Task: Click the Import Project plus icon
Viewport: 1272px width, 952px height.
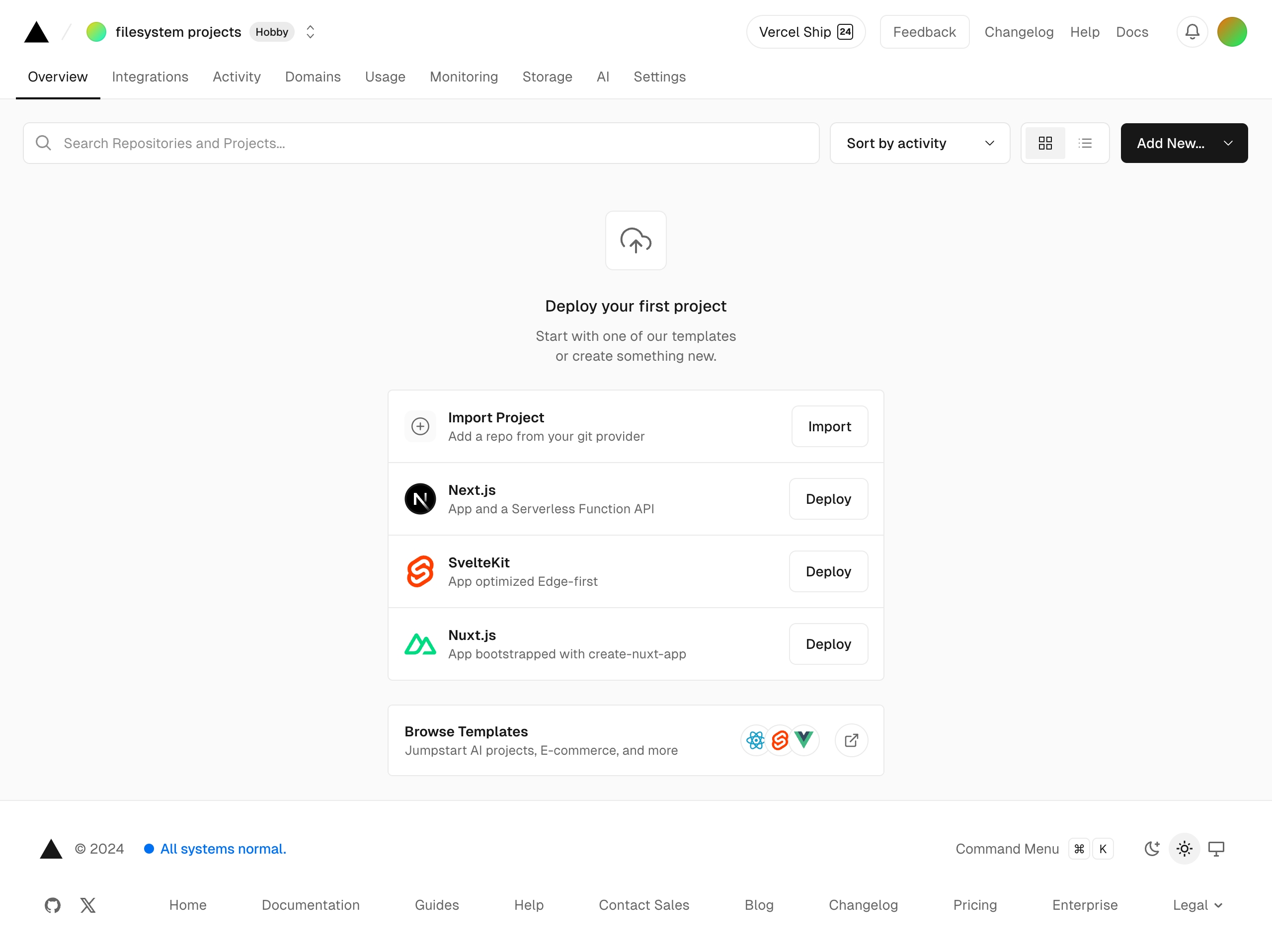Action: click(420, 426)
